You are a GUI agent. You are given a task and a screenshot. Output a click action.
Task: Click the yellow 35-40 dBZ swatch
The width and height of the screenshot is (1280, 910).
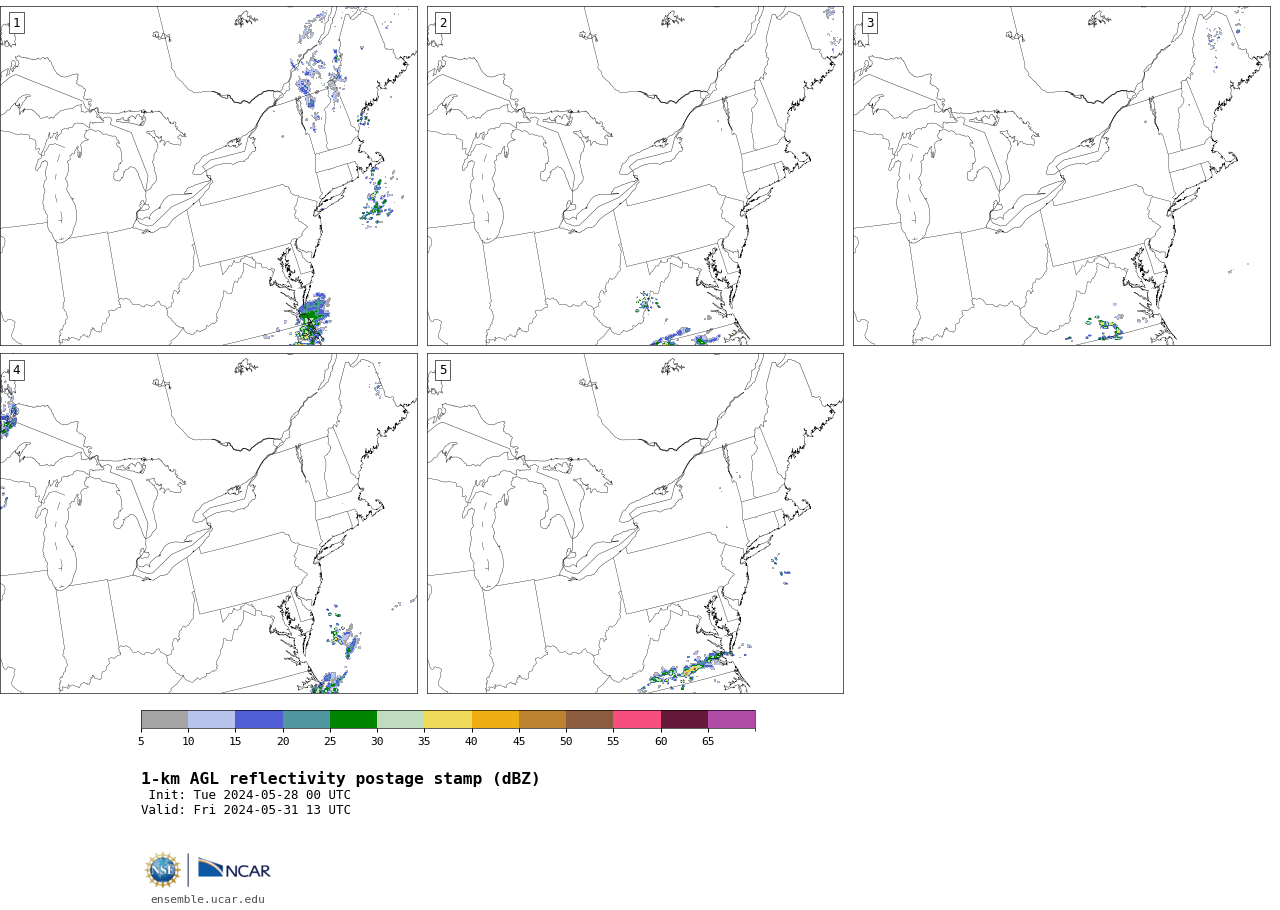(448, 720)
